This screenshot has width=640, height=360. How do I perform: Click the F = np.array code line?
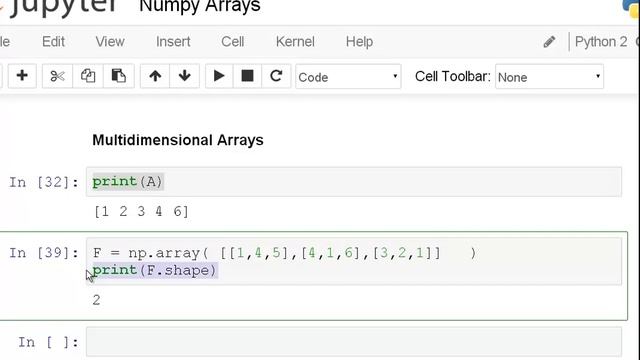[284, 253]
